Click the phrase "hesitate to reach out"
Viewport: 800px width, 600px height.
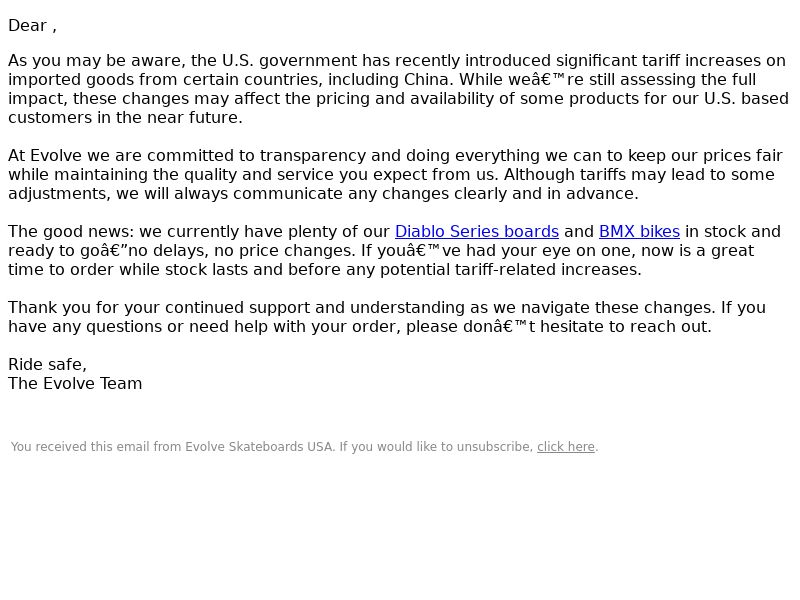(624, 327)
